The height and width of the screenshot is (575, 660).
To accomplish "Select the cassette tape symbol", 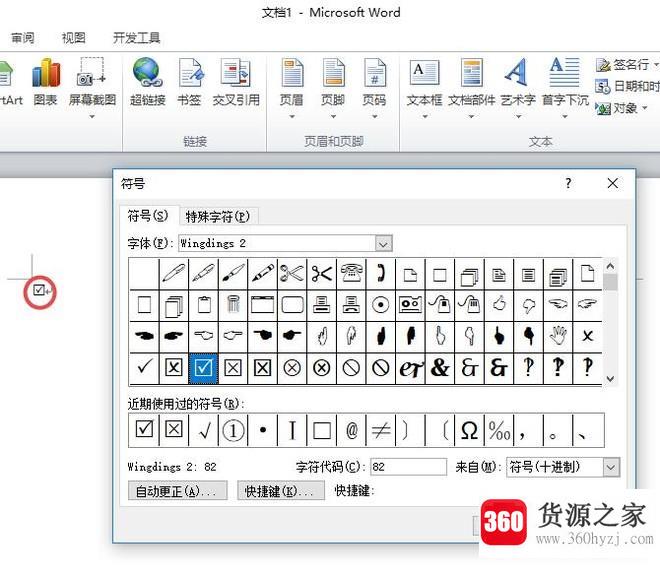I will pos(410,304).
